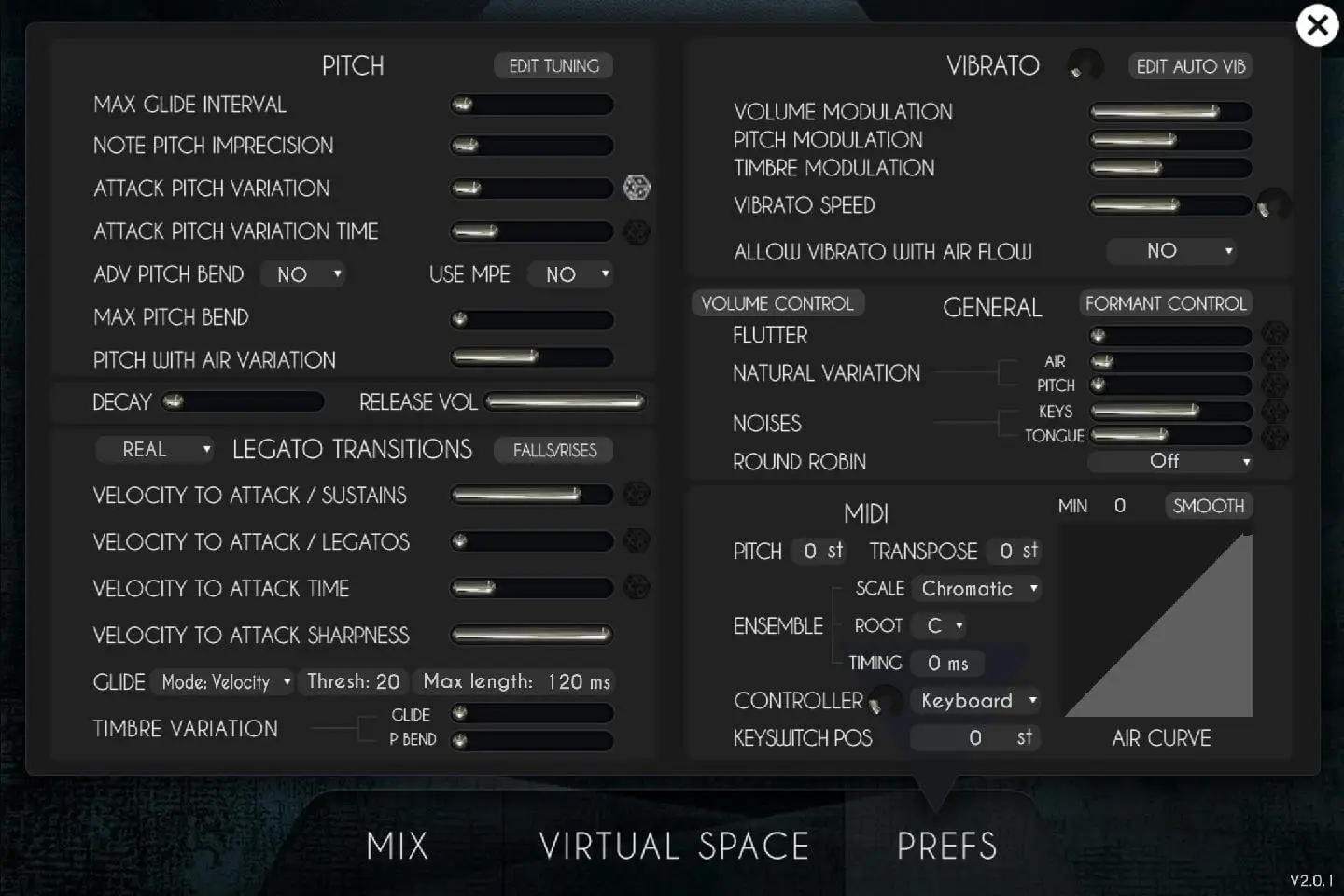Click the knob beside the Vibrato Speed slider
The width and height of the screenshot is (1344, 896).
point(1273,205)
